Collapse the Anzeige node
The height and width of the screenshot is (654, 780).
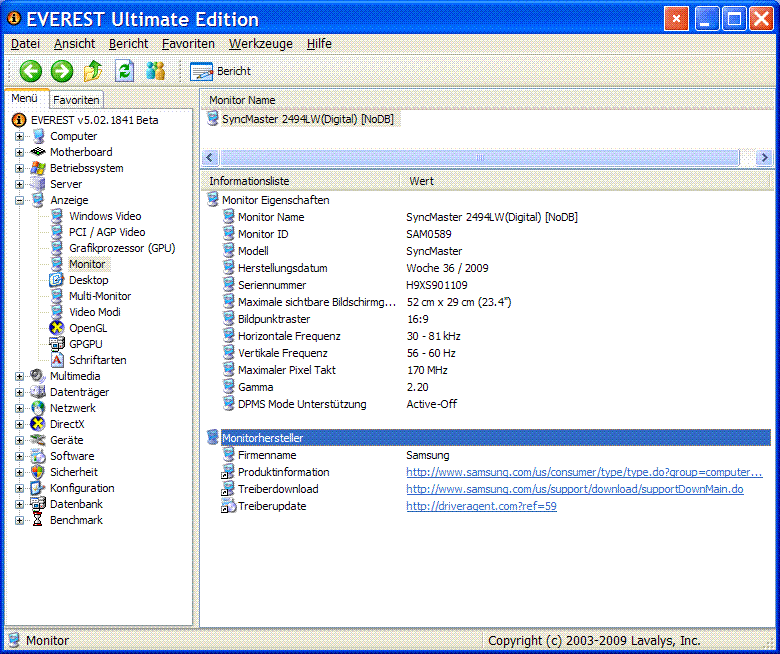pyautogui.click(x=19, y=200)
